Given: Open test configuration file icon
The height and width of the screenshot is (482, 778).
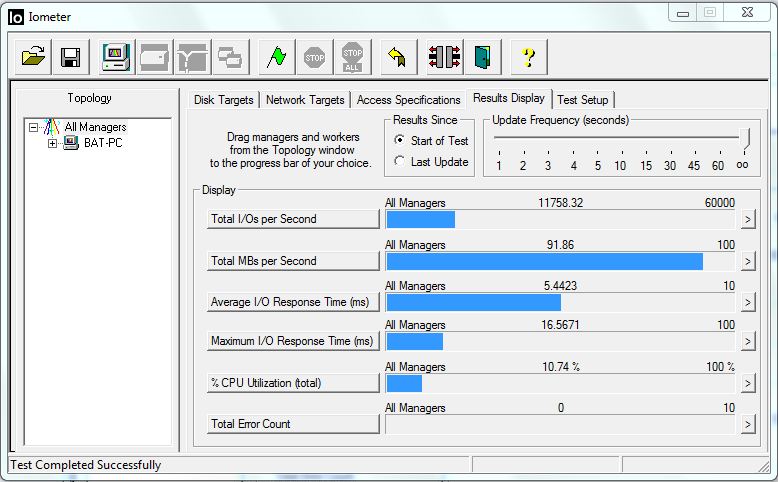Looking at the screenshot, I should (x=33, y=57).
